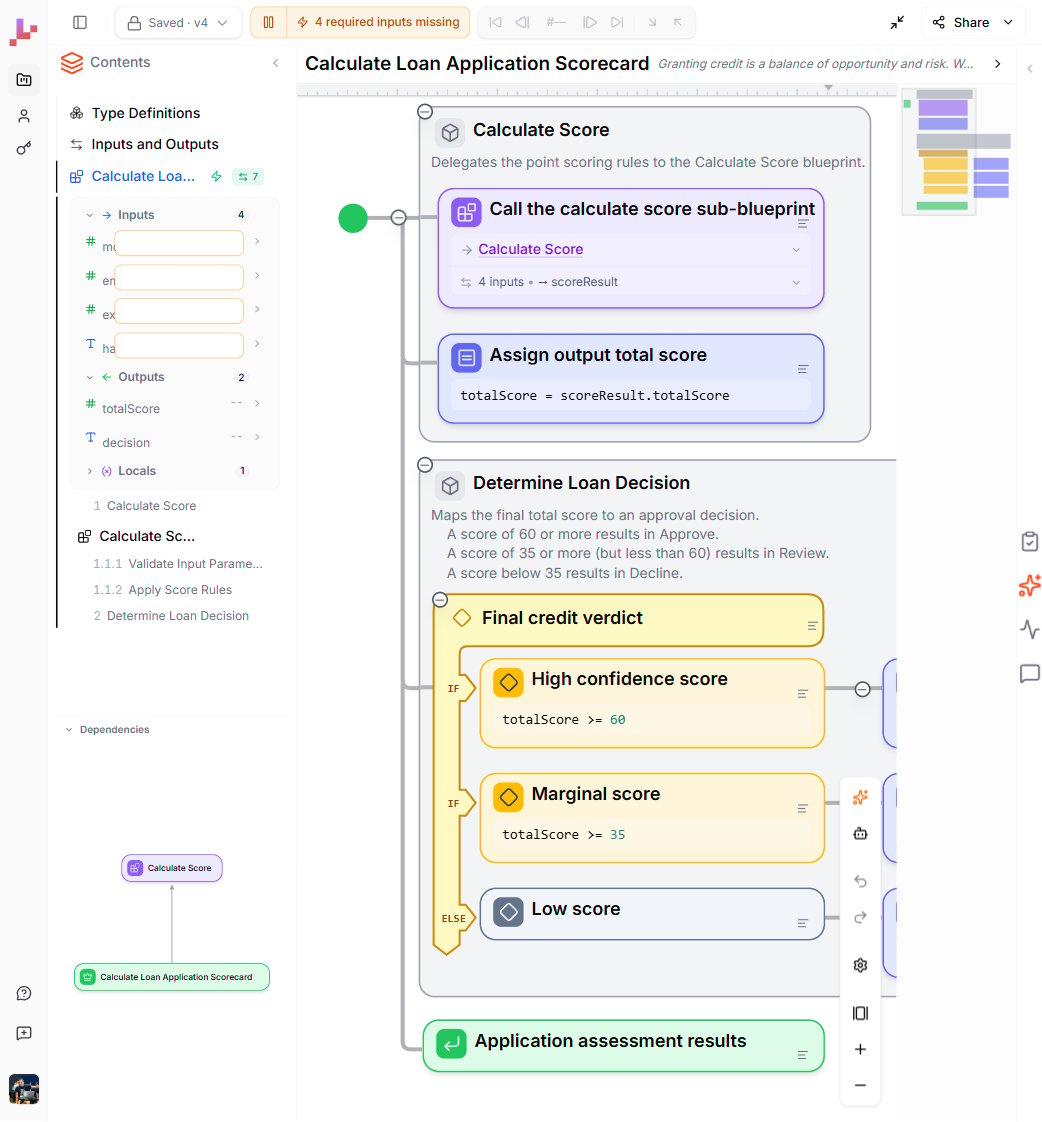Click the step-out arrow icon
Image resolution: width=1042 pixels, height=1122 pixels.
click(678, 22)
